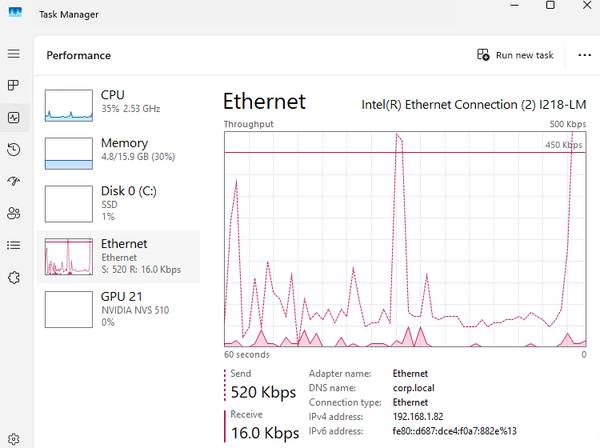The height and width of the screenshot is (448, 600).
Task: Click the Ethernet mini graph thumbnail
Action: pyautogui.click(x=69, y=256)
